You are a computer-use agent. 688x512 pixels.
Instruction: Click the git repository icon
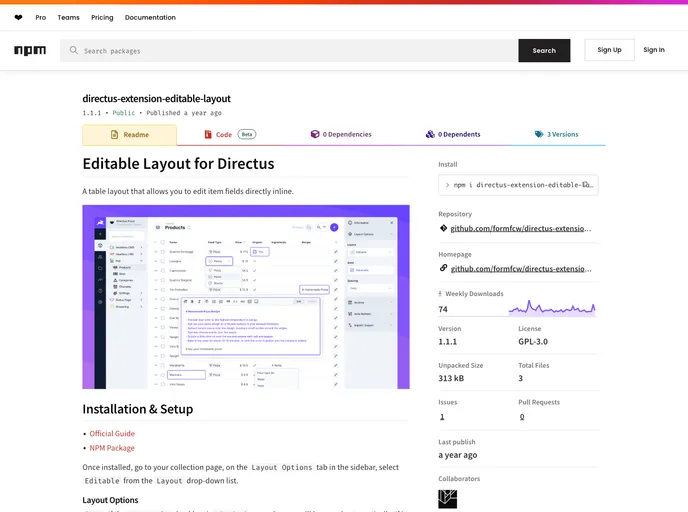tap(443, 228)
